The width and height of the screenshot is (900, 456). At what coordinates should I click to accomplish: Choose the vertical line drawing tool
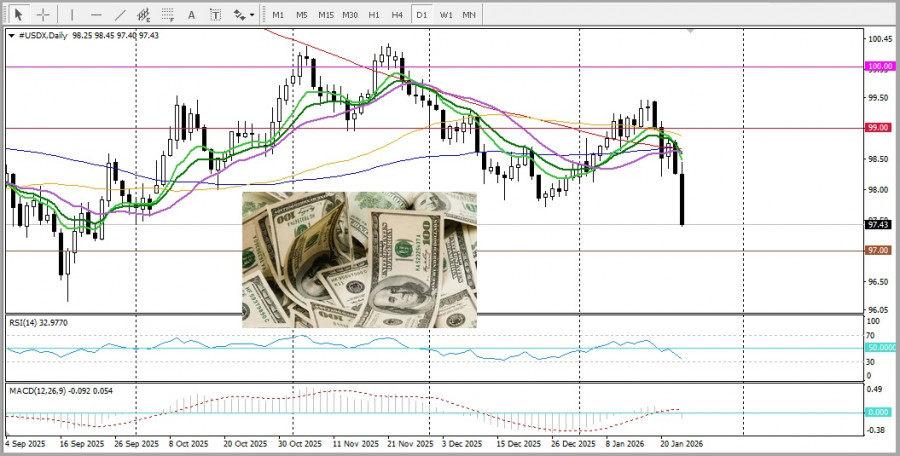click(71, 15)
